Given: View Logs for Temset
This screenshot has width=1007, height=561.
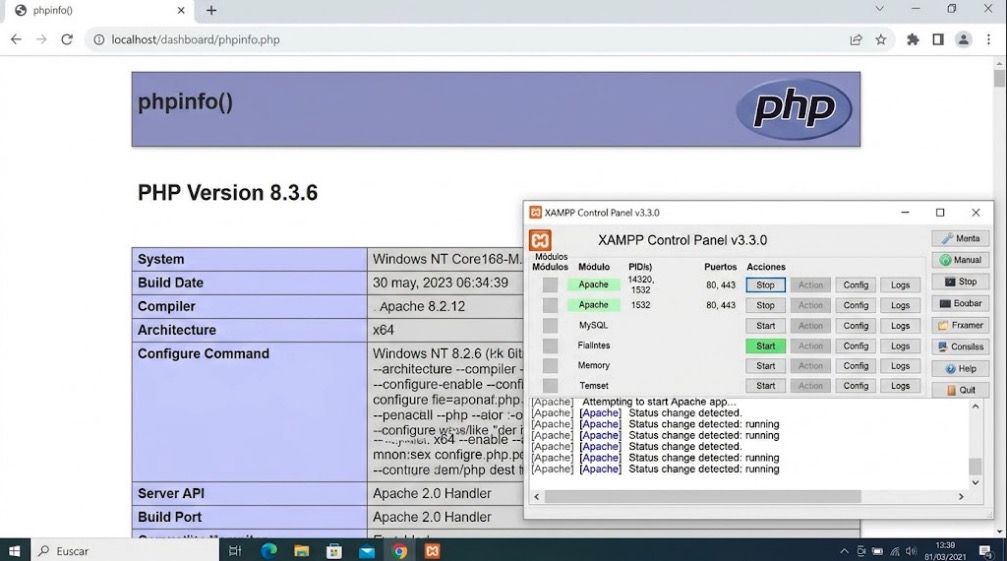Looking at the screenshot, I should (x=900, y=386).
